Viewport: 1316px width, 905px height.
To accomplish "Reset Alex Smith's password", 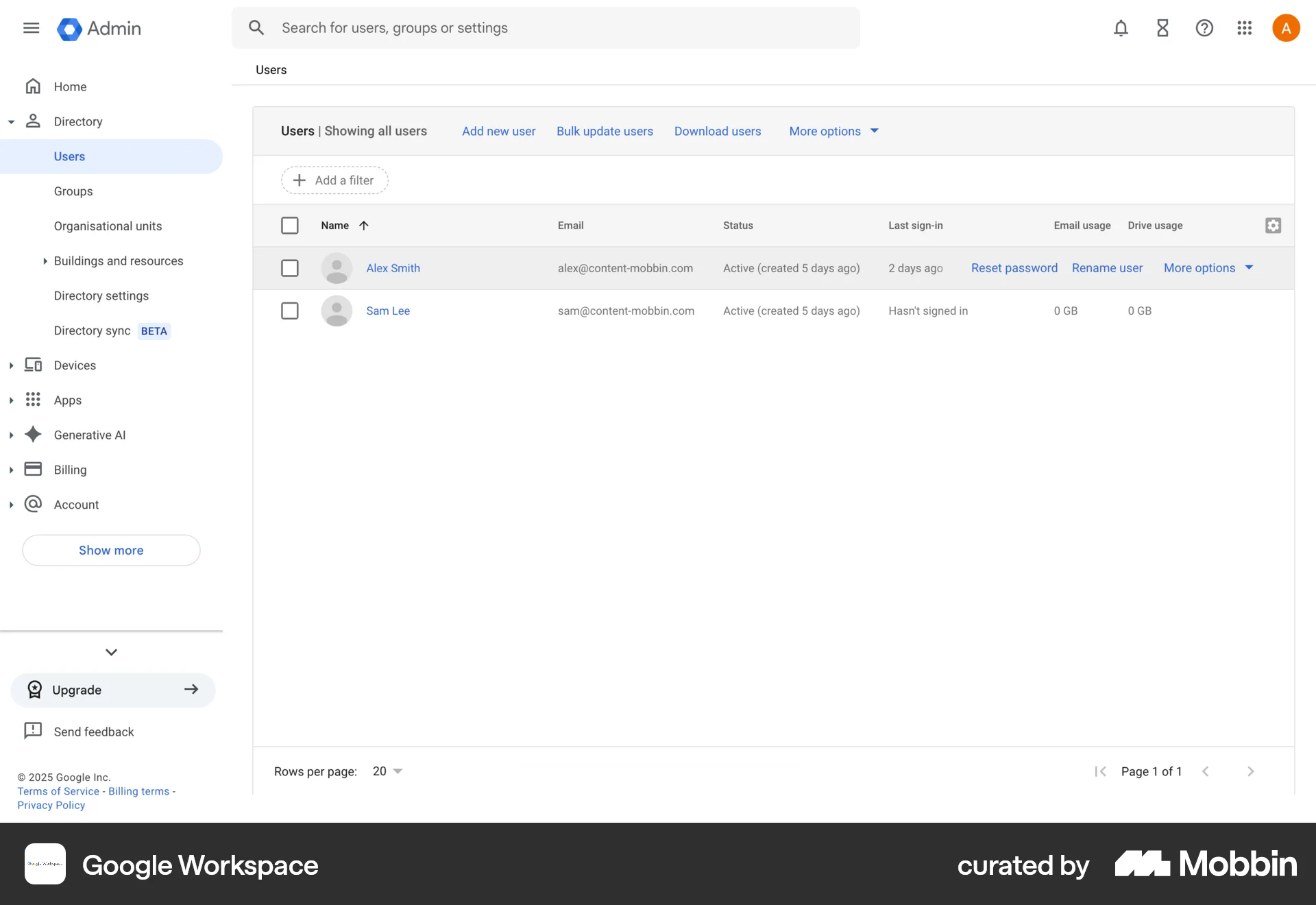I will [x=1014, y=268].
